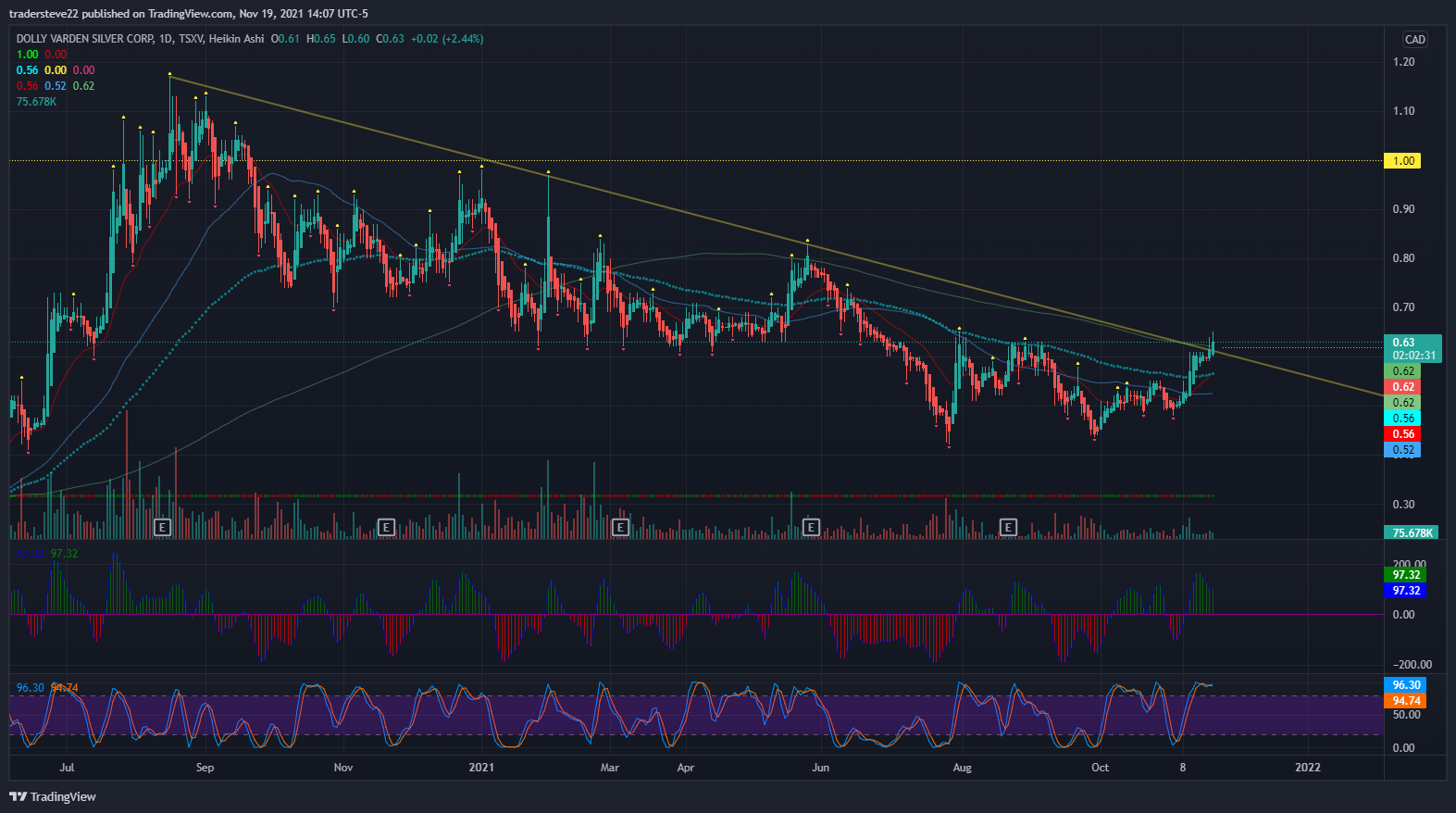Click the blue 96.30 stochastic scale label
This screenshot has height=813, width=1456.
coord(1406,685)
